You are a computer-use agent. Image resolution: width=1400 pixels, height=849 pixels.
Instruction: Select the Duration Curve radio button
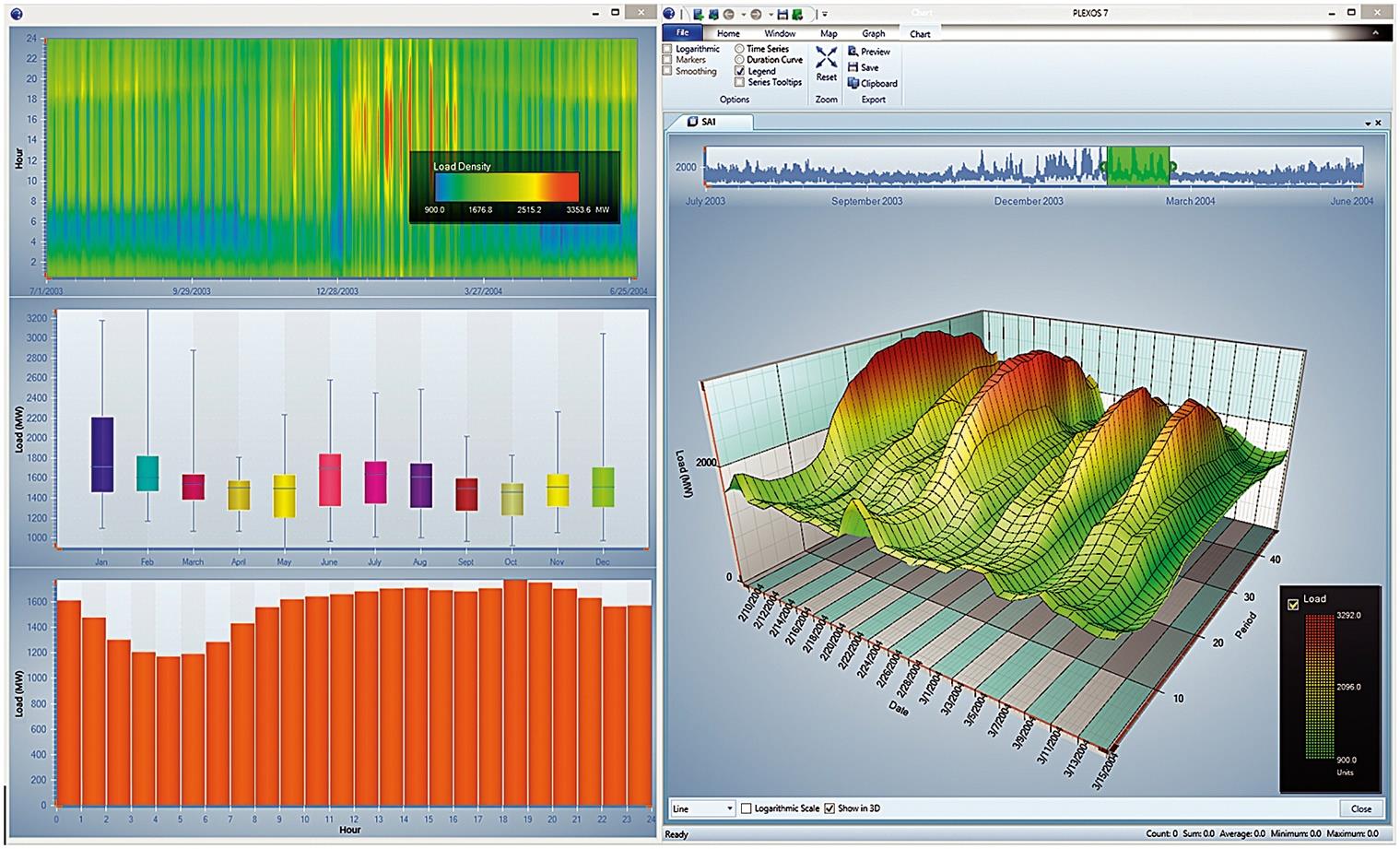739,60
